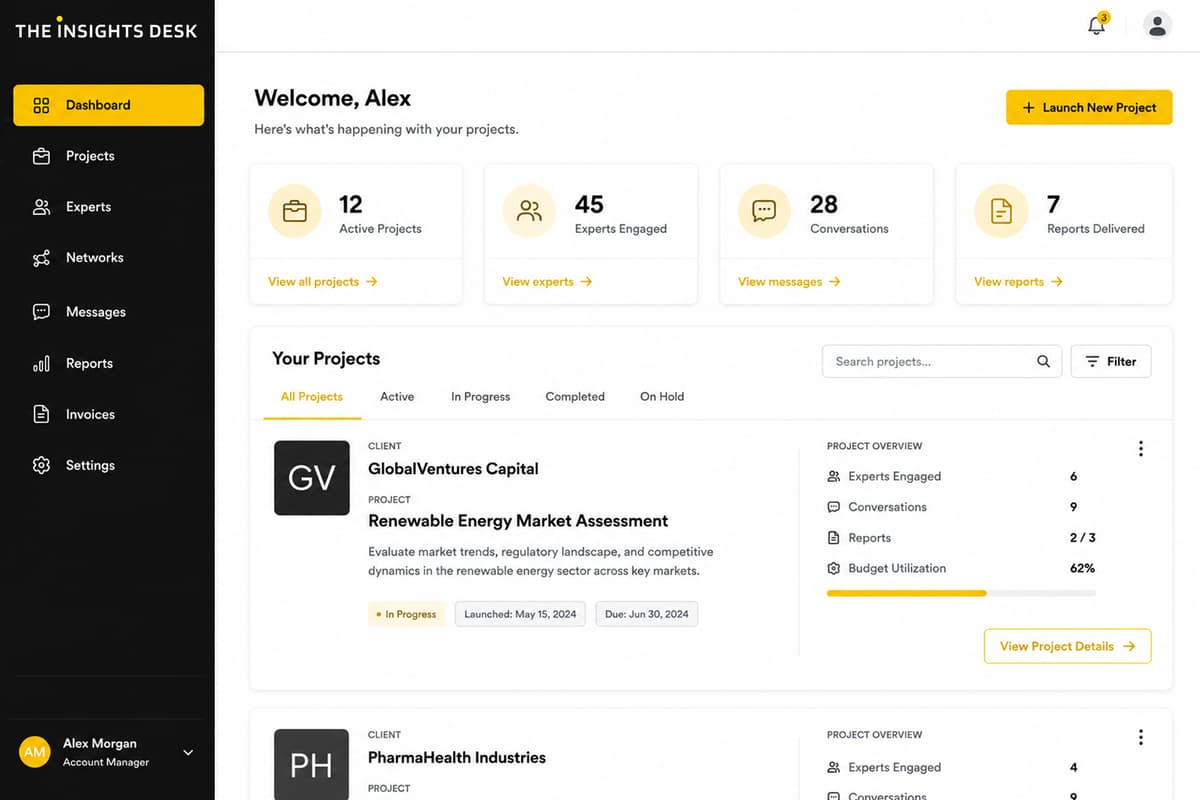Click the Budget Utilization progress bar
The image size is (1200, 800).
pyautogui.click(x=961, y=593)
